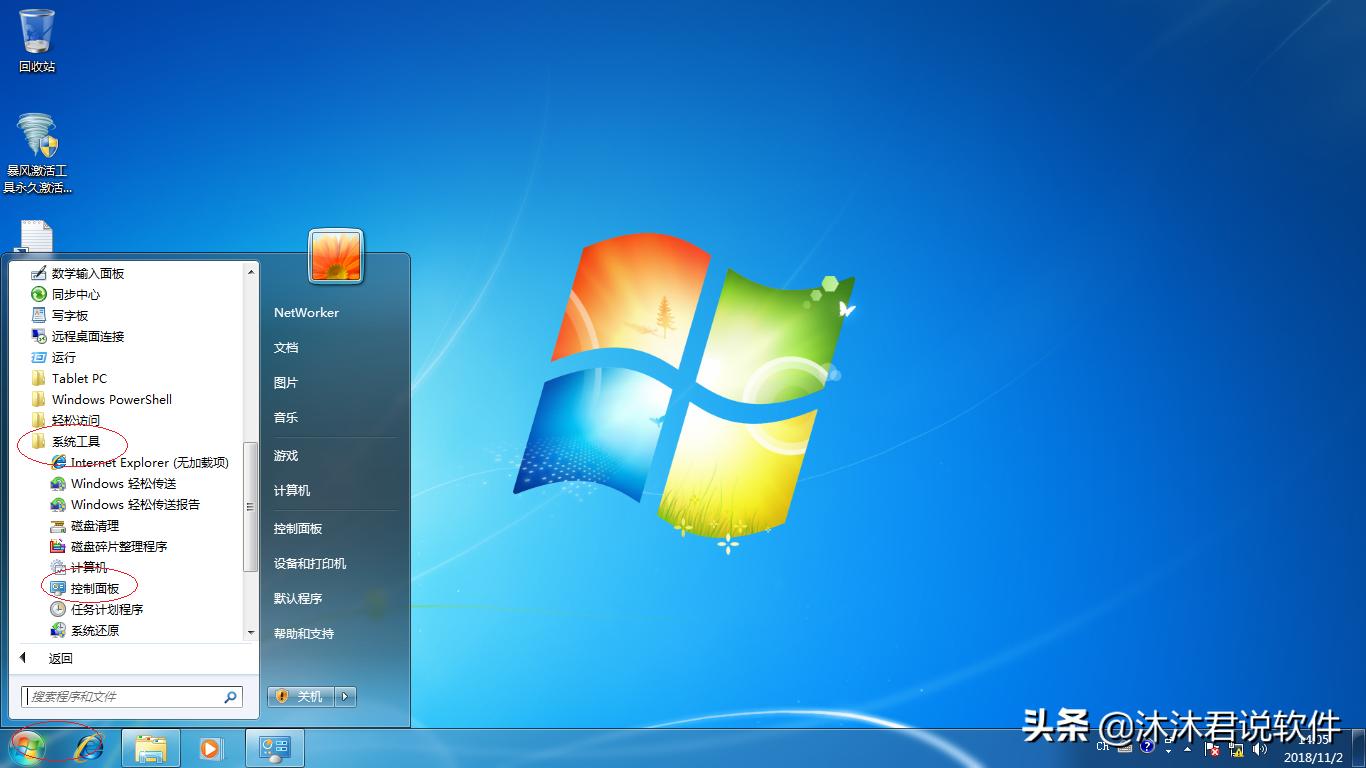Open Internet Explorer from the taskbar
The width and height of the screenshot is (1366, 768).
click(x=89, y=747)
